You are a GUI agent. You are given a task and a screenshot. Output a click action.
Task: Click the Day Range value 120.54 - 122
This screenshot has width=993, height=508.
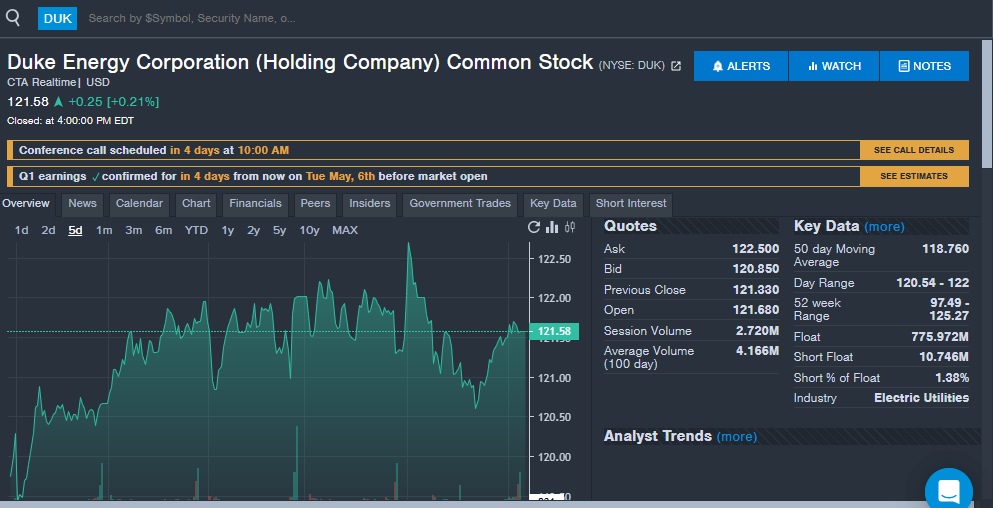[x=932, y=283]
